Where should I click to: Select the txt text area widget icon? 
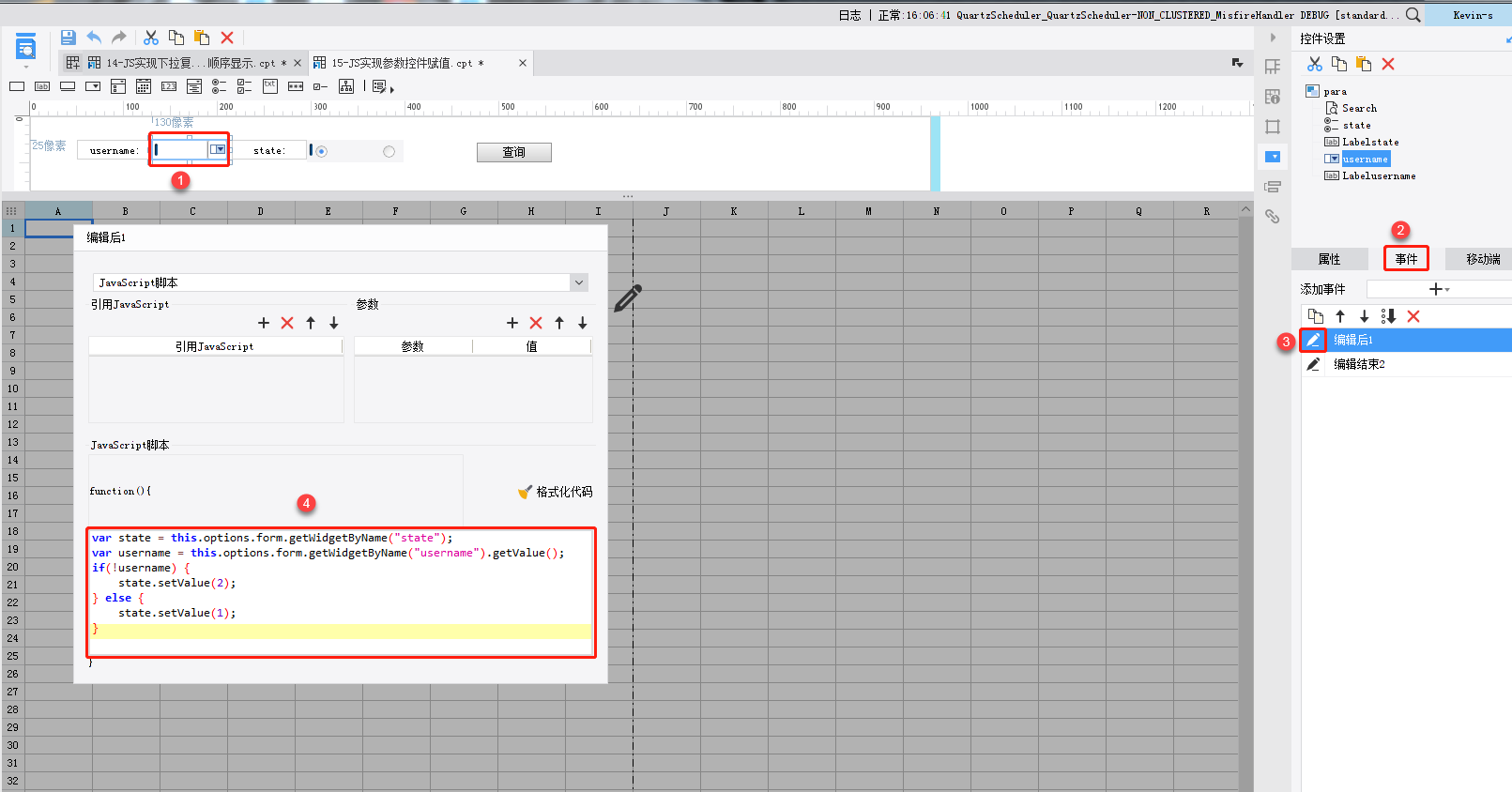point(270,86)
